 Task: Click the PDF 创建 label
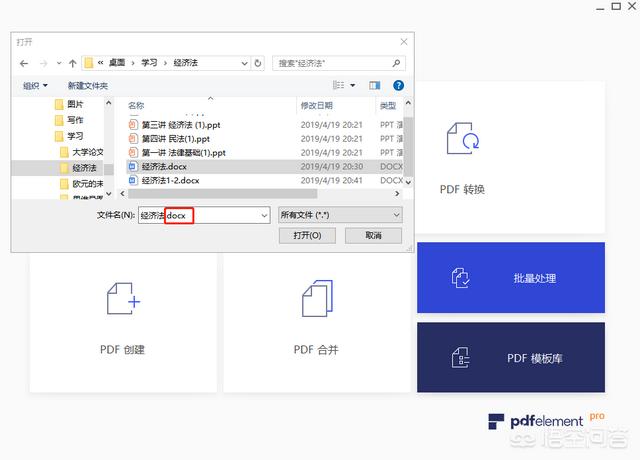click(122, 350)
